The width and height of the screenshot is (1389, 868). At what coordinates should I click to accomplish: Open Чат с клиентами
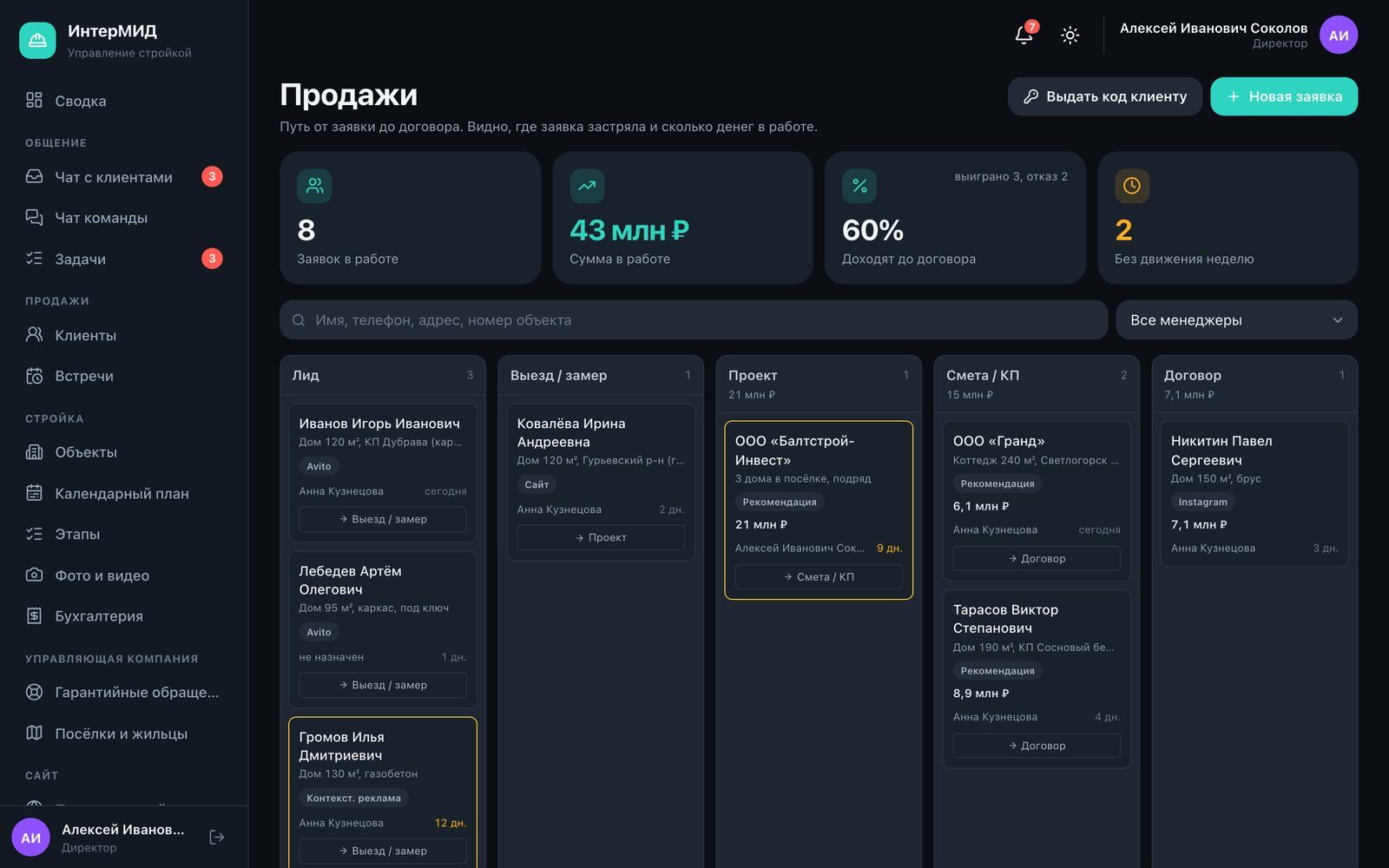pos(124,177)
